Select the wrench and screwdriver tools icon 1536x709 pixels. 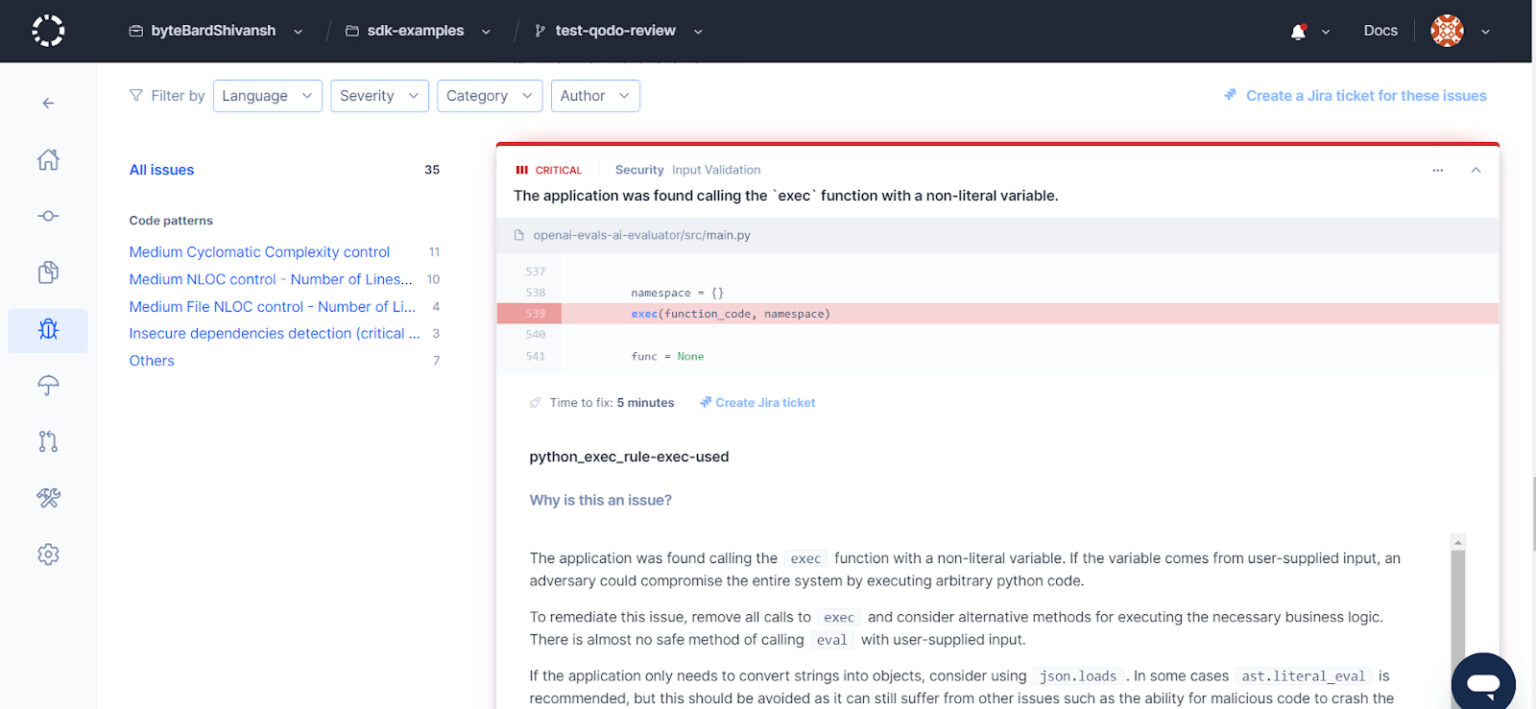pyautogui.click(x=47, y=497)
